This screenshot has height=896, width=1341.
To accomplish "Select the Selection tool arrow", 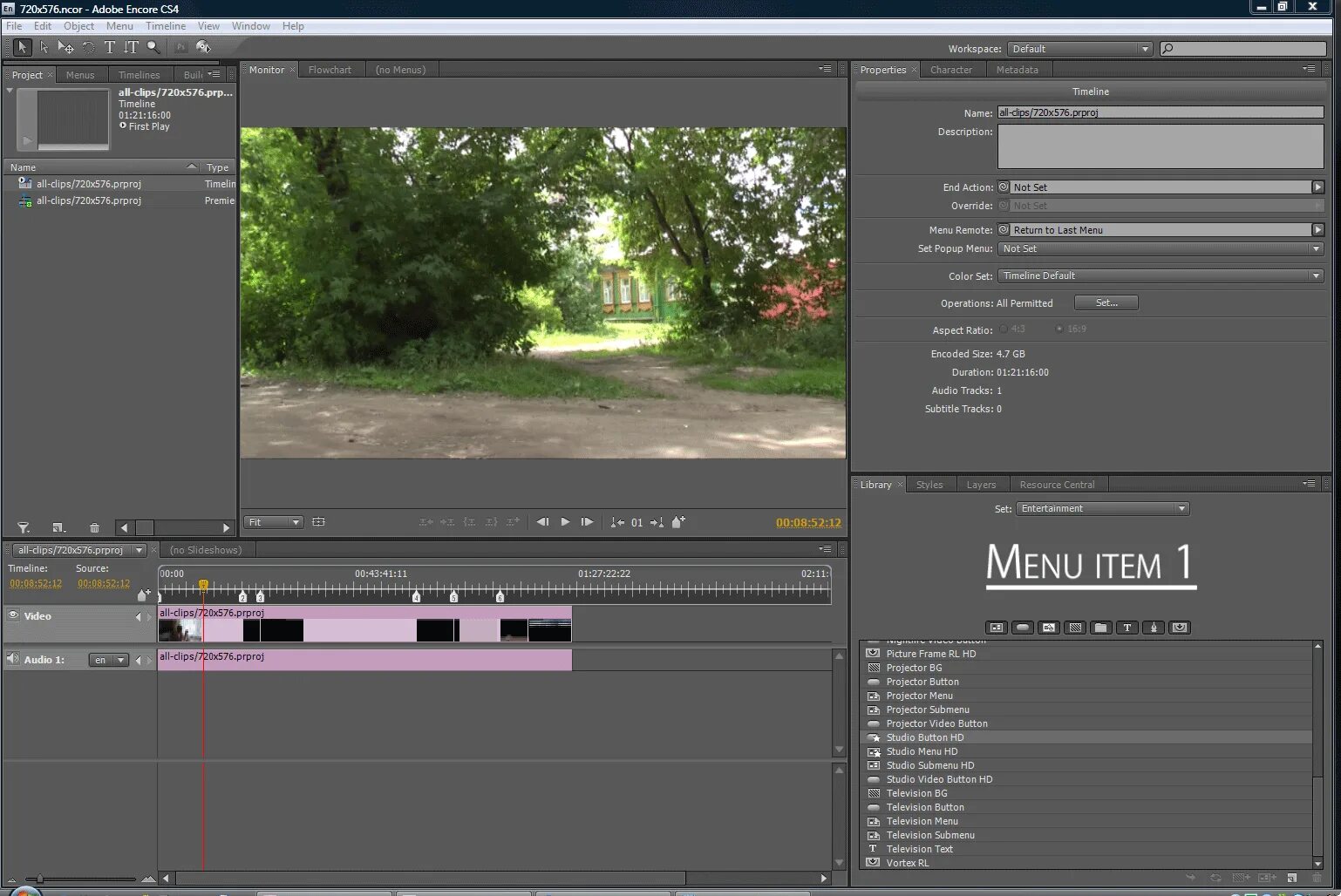I will pyautogui.click(x=22, y=47).
